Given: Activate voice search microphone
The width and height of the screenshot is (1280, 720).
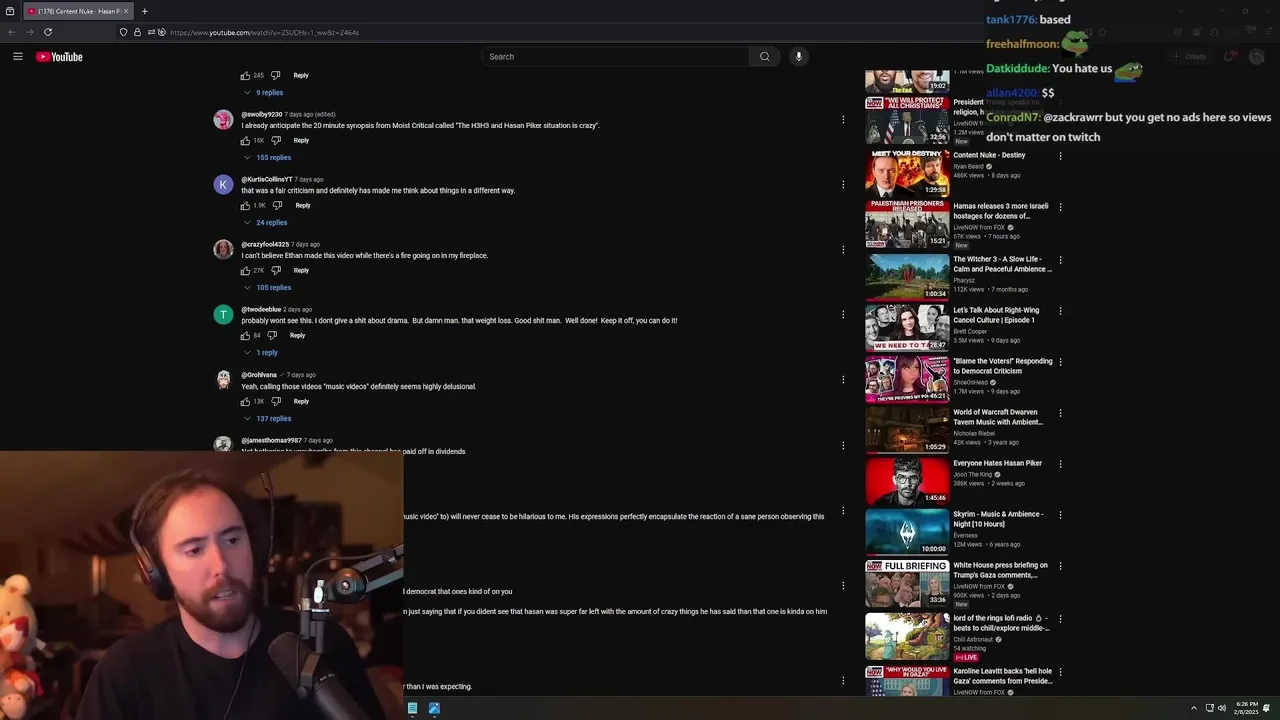Looking at the screenshot, I should tap(799, 57).
